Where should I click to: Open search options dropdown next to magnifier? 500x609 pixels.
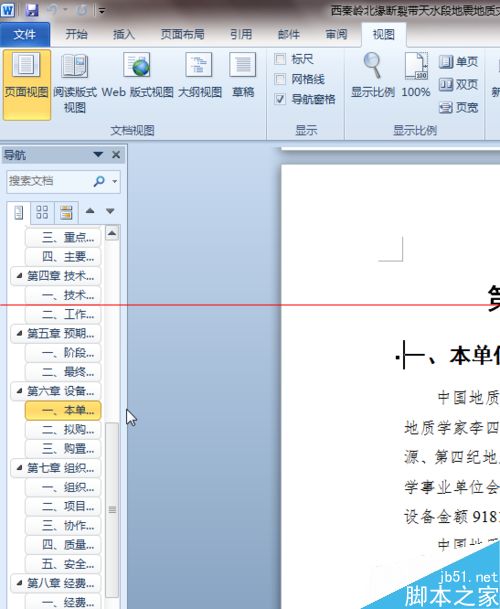[x=115, y=181]
